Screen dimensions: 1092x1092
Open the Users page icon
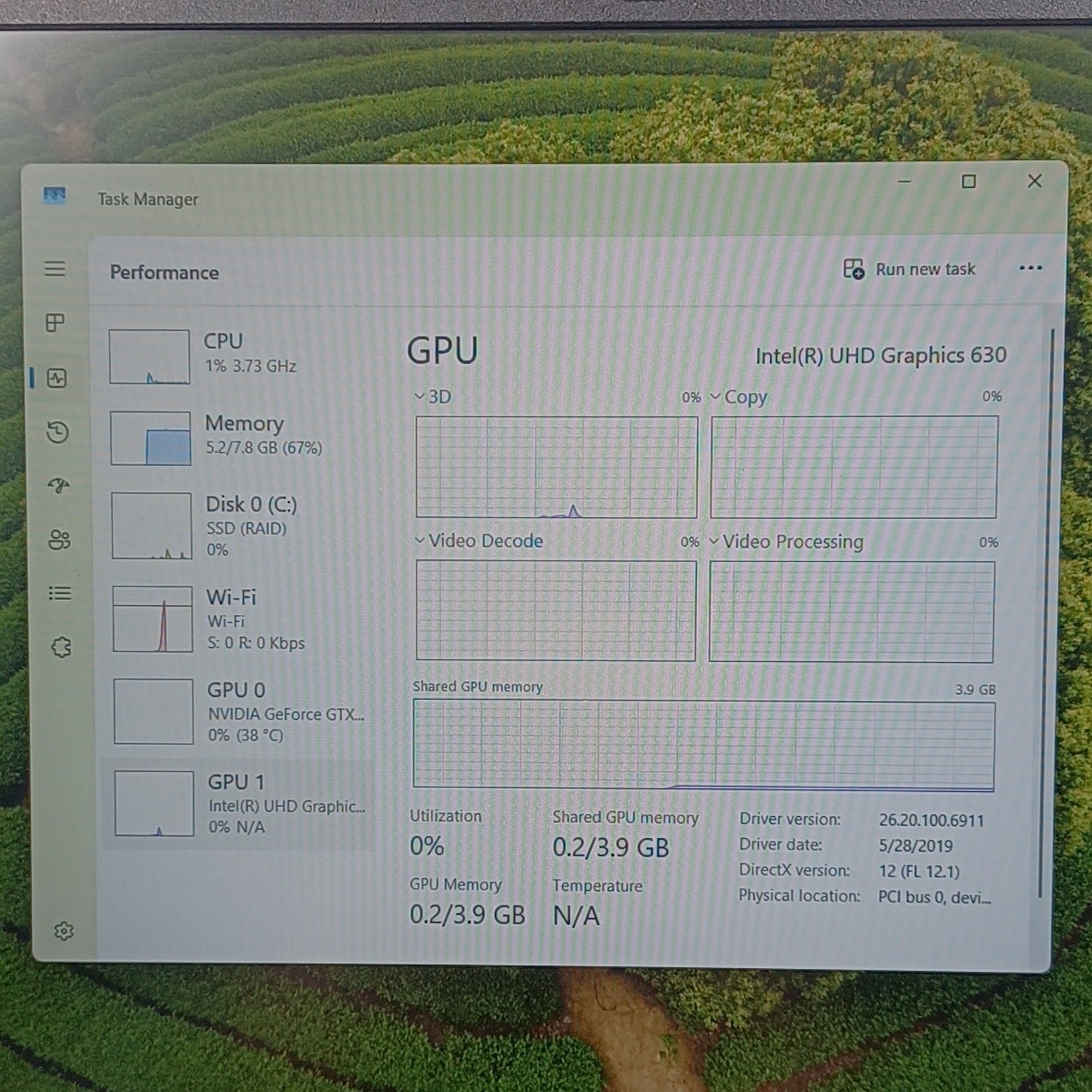click(x=59, y=540)
